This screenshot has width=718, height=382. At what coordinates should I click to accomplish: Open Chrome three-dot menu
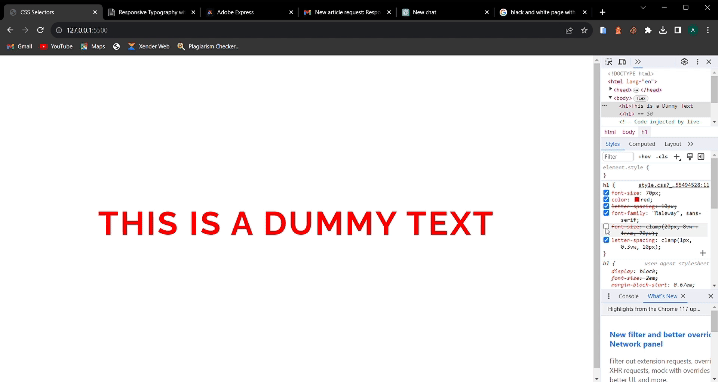tap(708, 30)
